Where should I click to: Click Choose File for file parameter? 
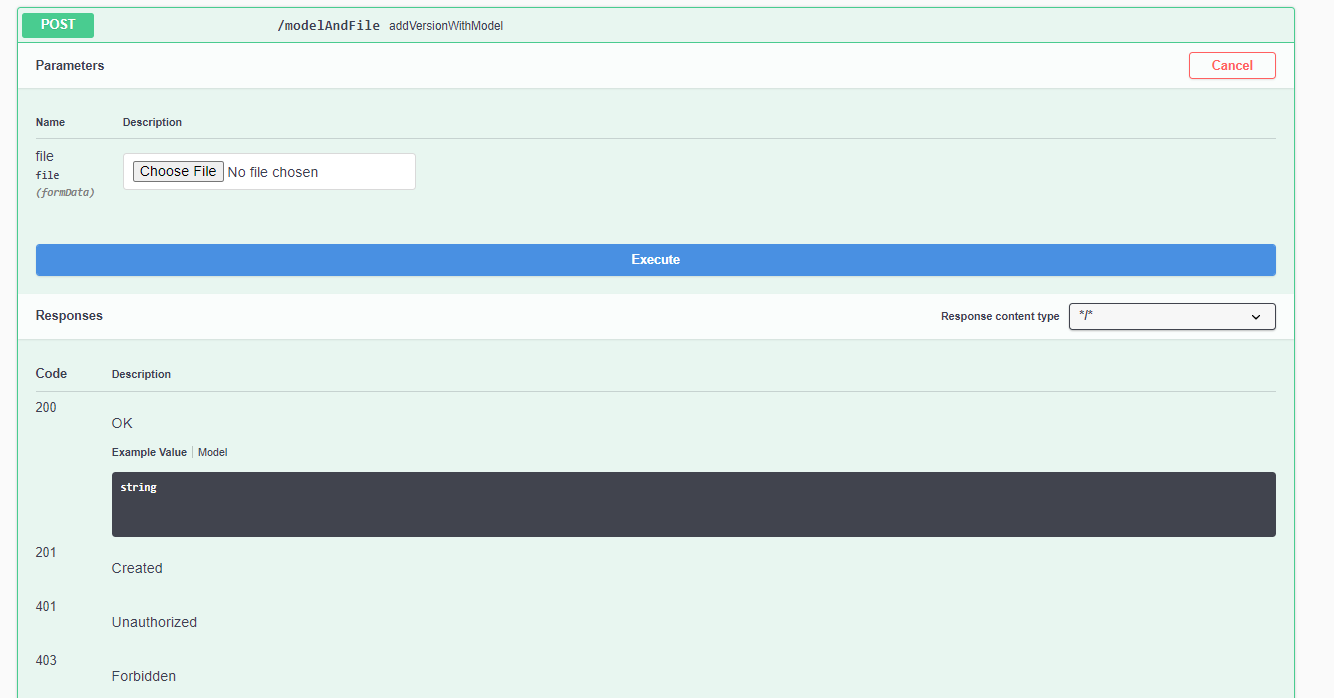178,171
